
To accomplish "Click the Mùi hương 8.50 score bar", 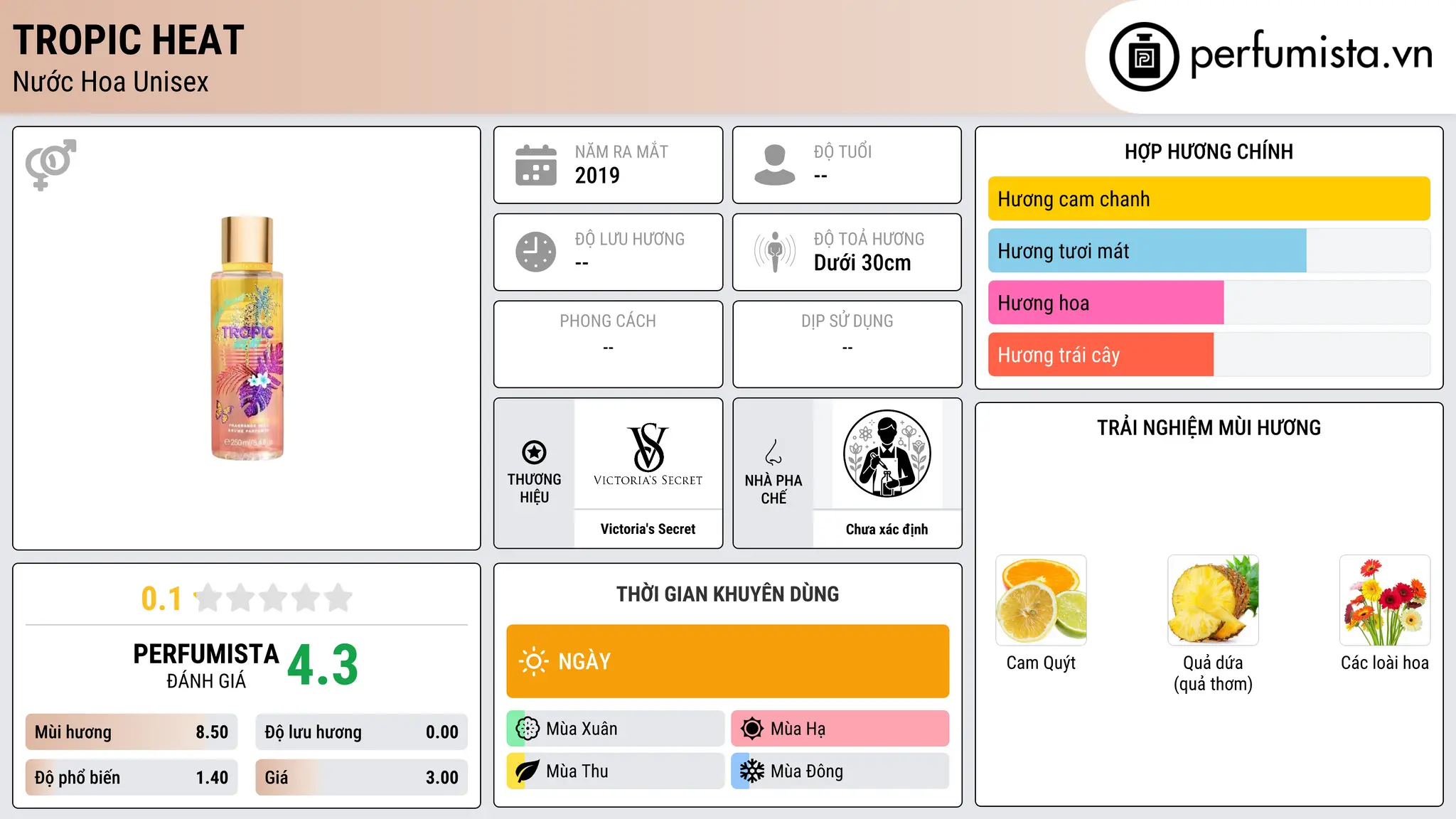I will pos(132,732).
